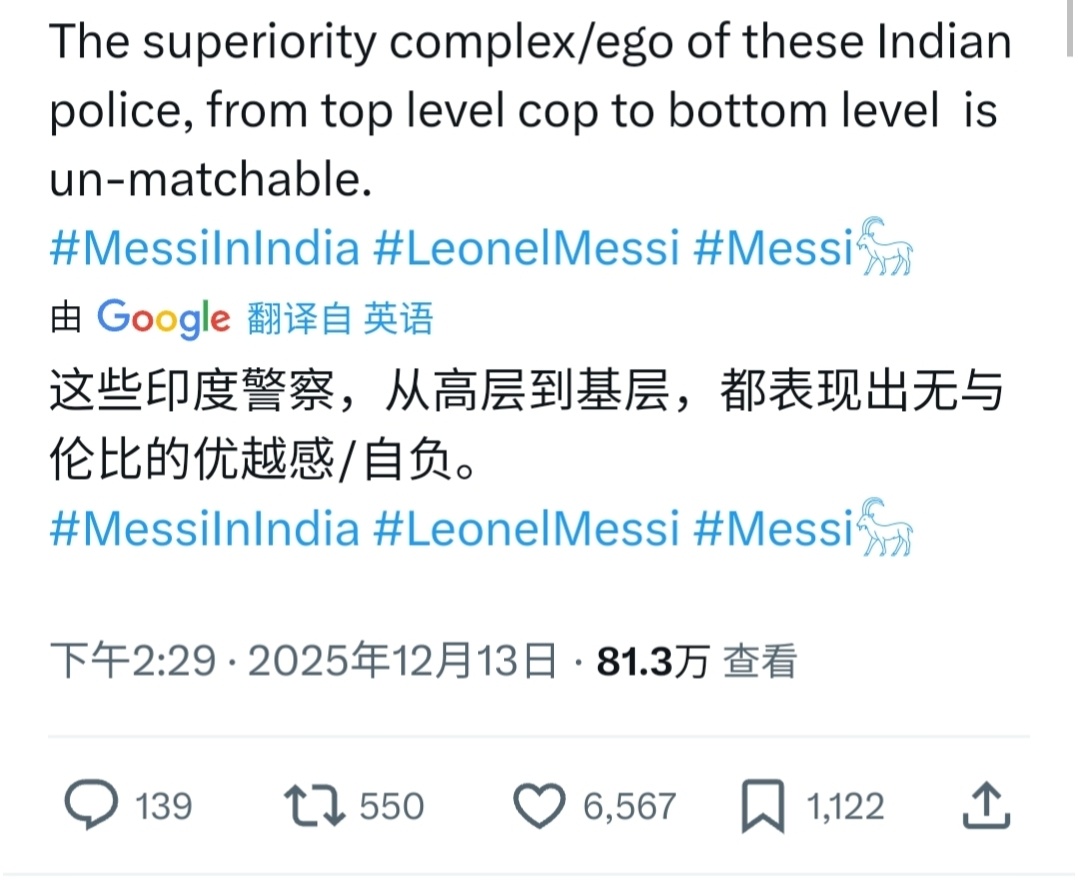Bookmark the tweet using bookmark icon
The width and height of the screenshot is (1078, 886).
(763, 807)
